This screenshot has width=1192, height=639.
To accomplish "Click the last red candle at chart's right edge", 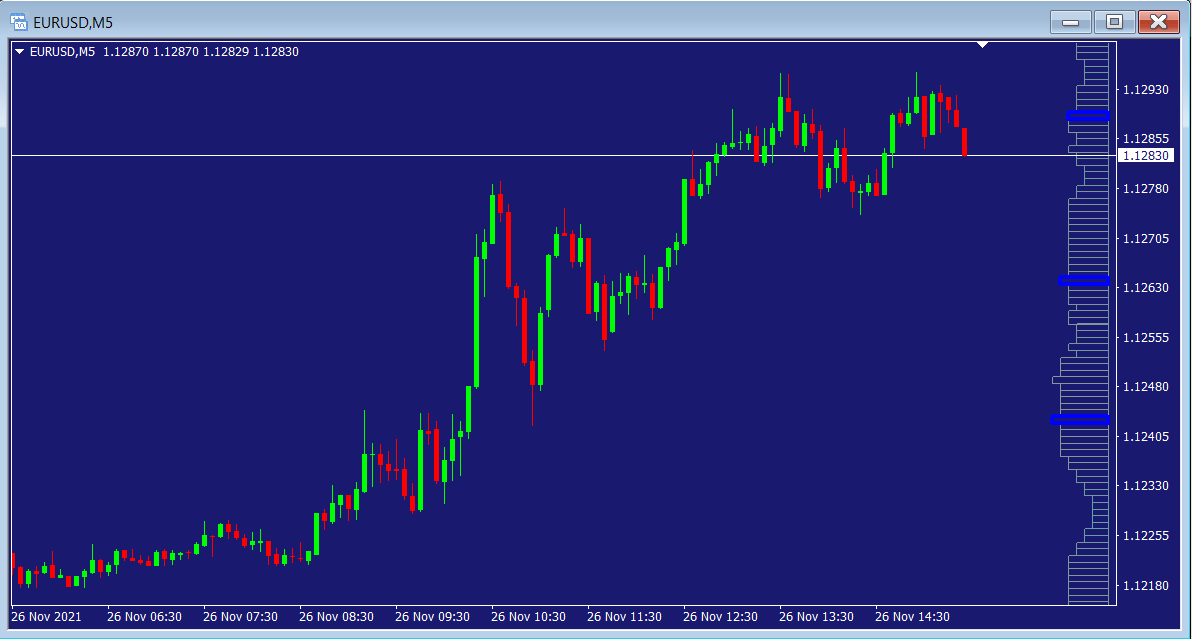I will pyautogui.click(x=965, y=141).
